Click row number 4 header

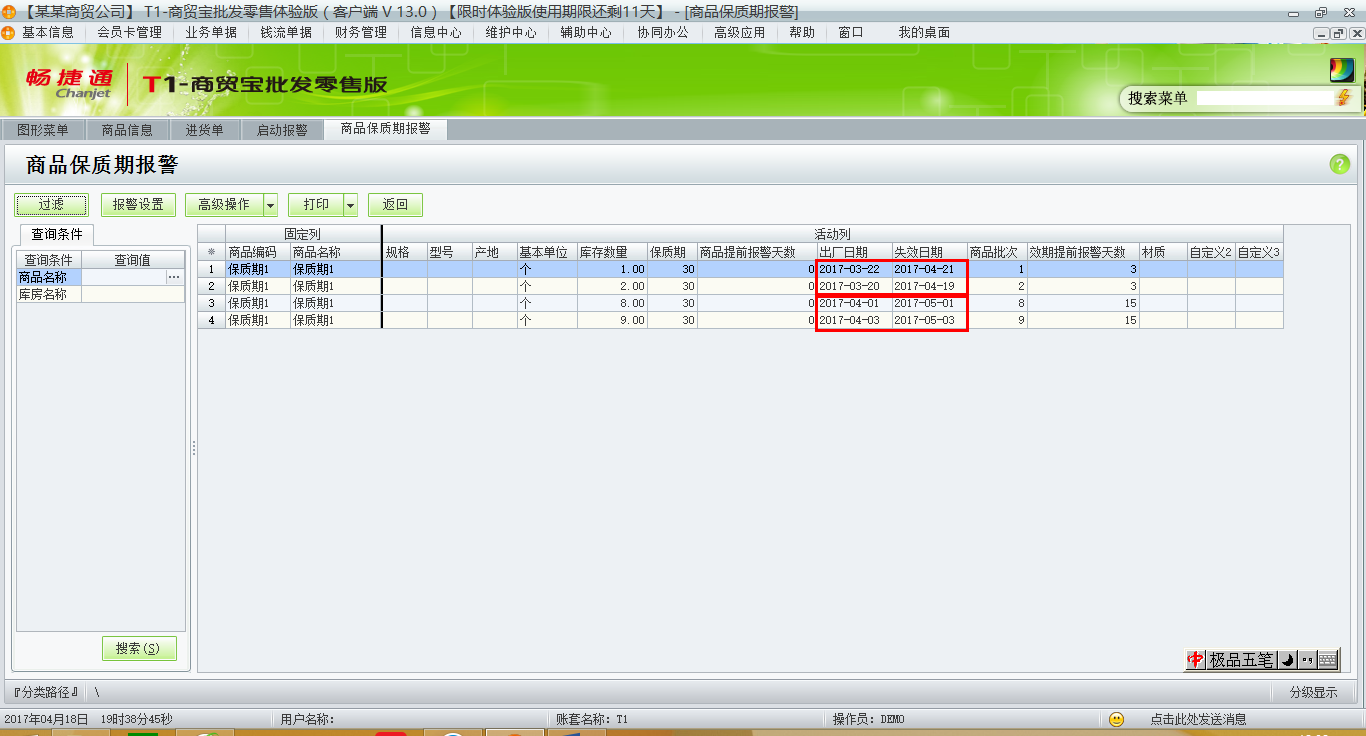tap(211, 320)
